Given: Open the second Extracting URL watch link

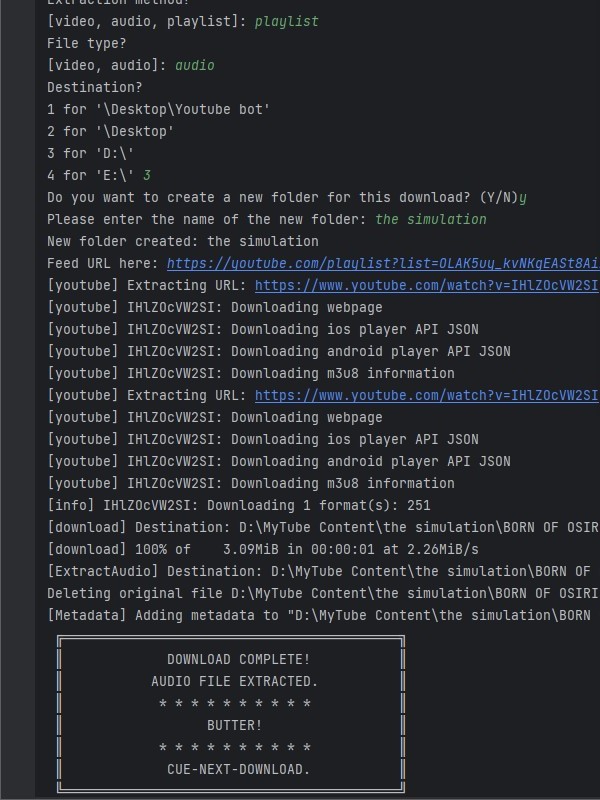Looking at the screenshot, I should click(426, 395).
